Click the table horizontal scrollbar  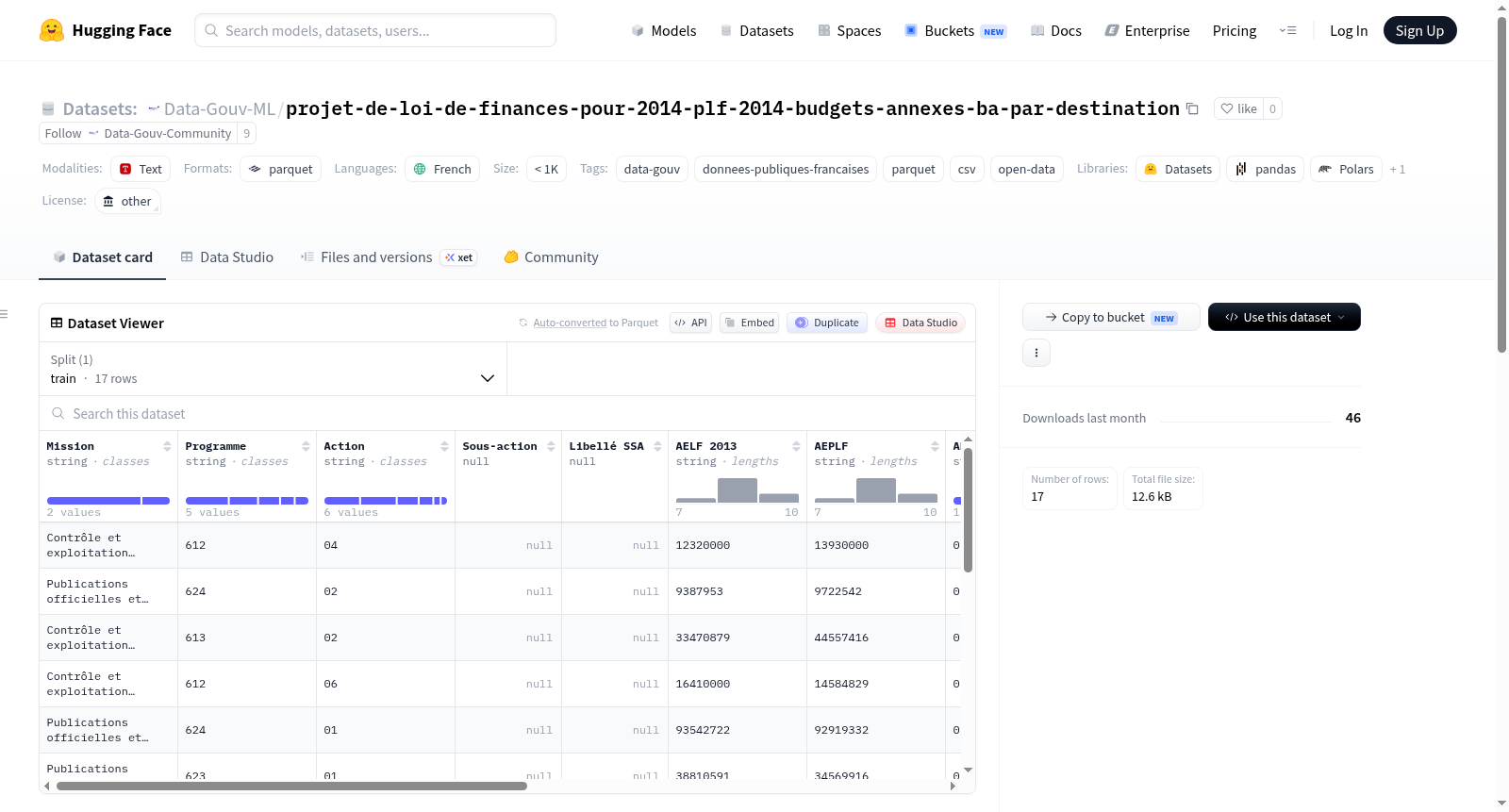click(x=291, y=786)
